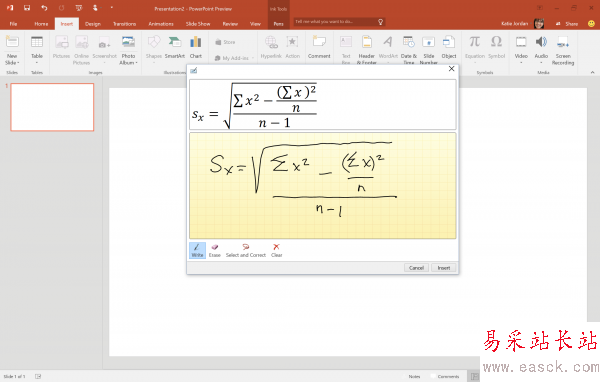Click the Share button
600x382 pixels.
[x=567, y=24]
